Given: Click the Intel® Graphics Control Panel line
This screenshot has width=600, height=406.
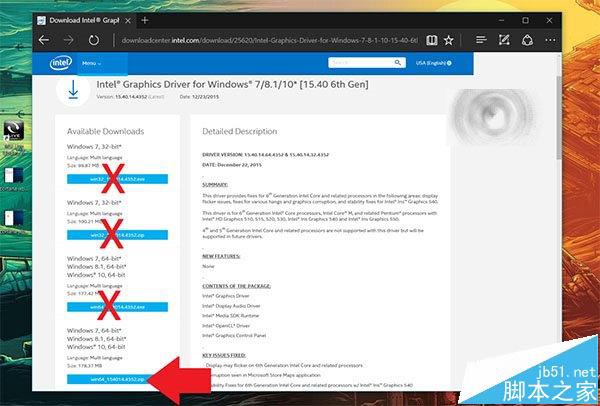Looking at the screenshot, I should pyautogui.click(x=234, y=336).
